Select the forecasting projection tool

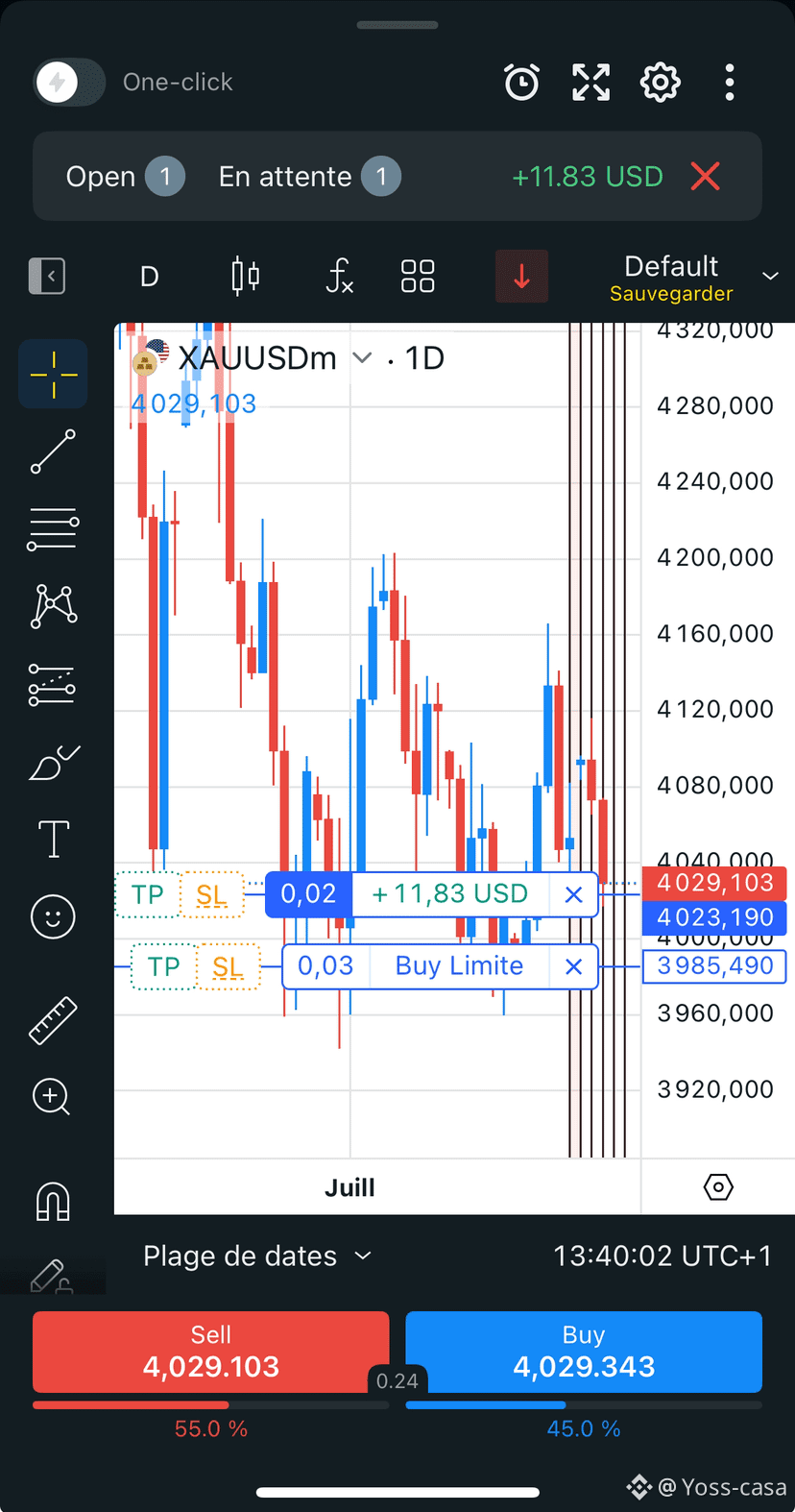click(54, 685)
